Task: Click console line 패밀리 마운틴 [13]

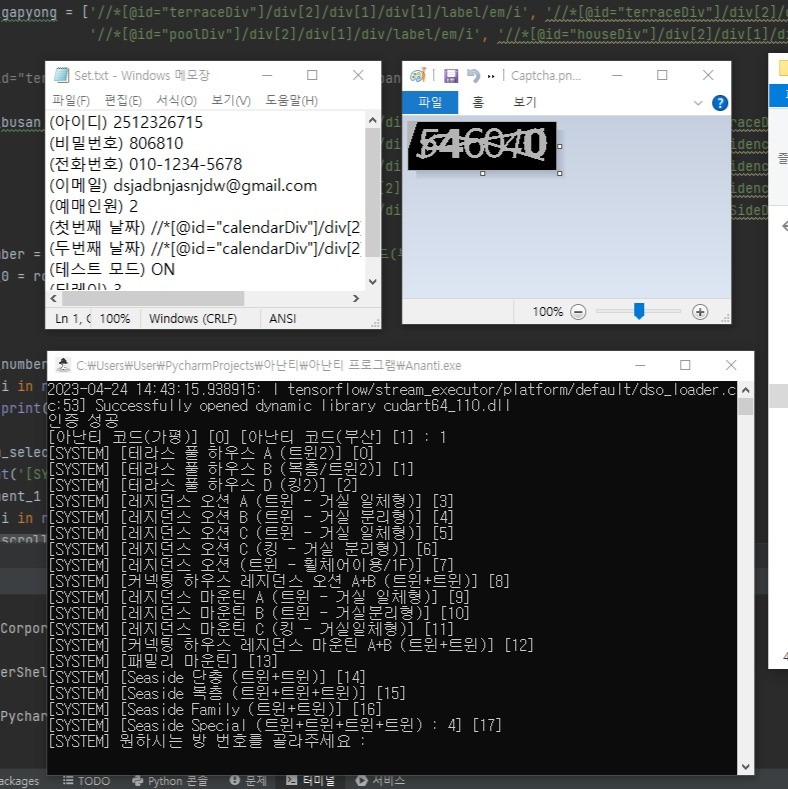Action: tap(163, 661)
